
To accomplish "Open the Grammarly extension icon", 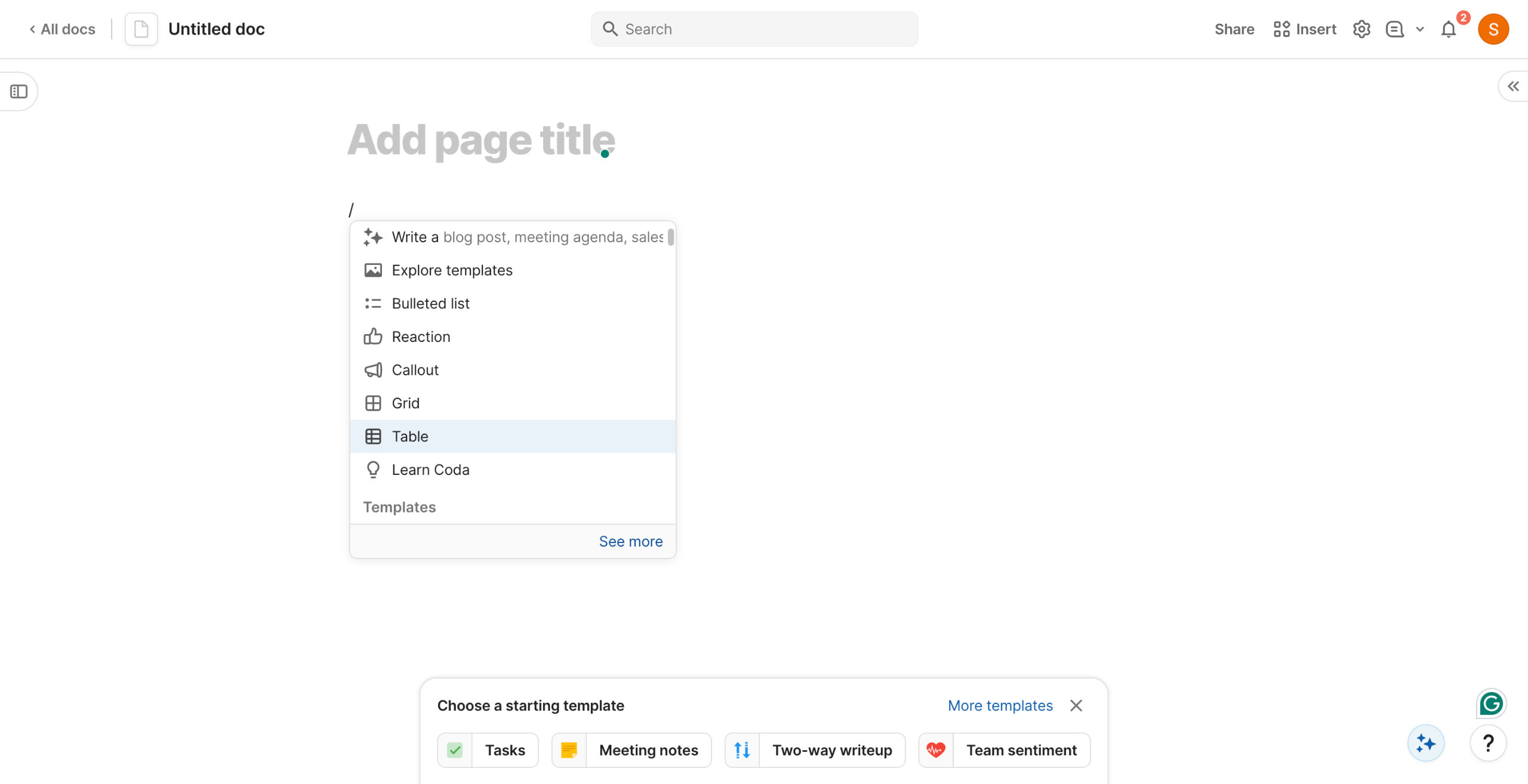I will 1491,703.
